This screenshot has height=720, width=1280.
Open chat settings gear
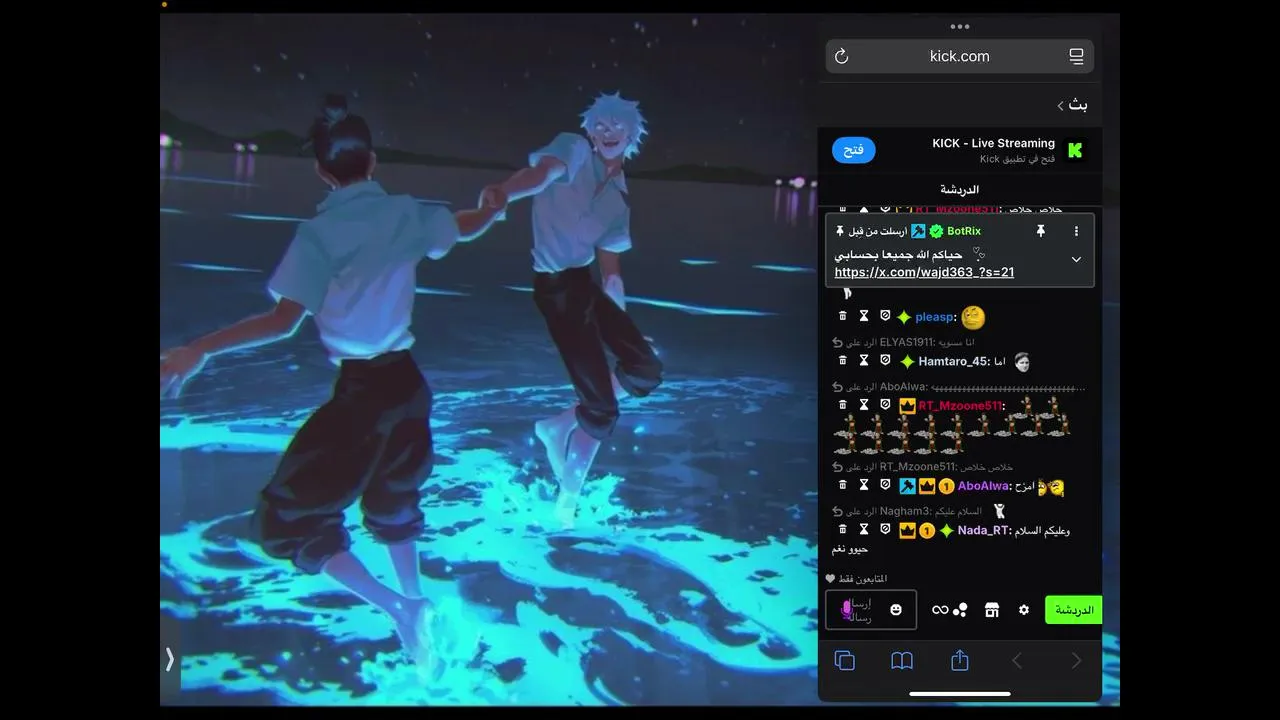pyautogui.click(x=1024, y=610)
